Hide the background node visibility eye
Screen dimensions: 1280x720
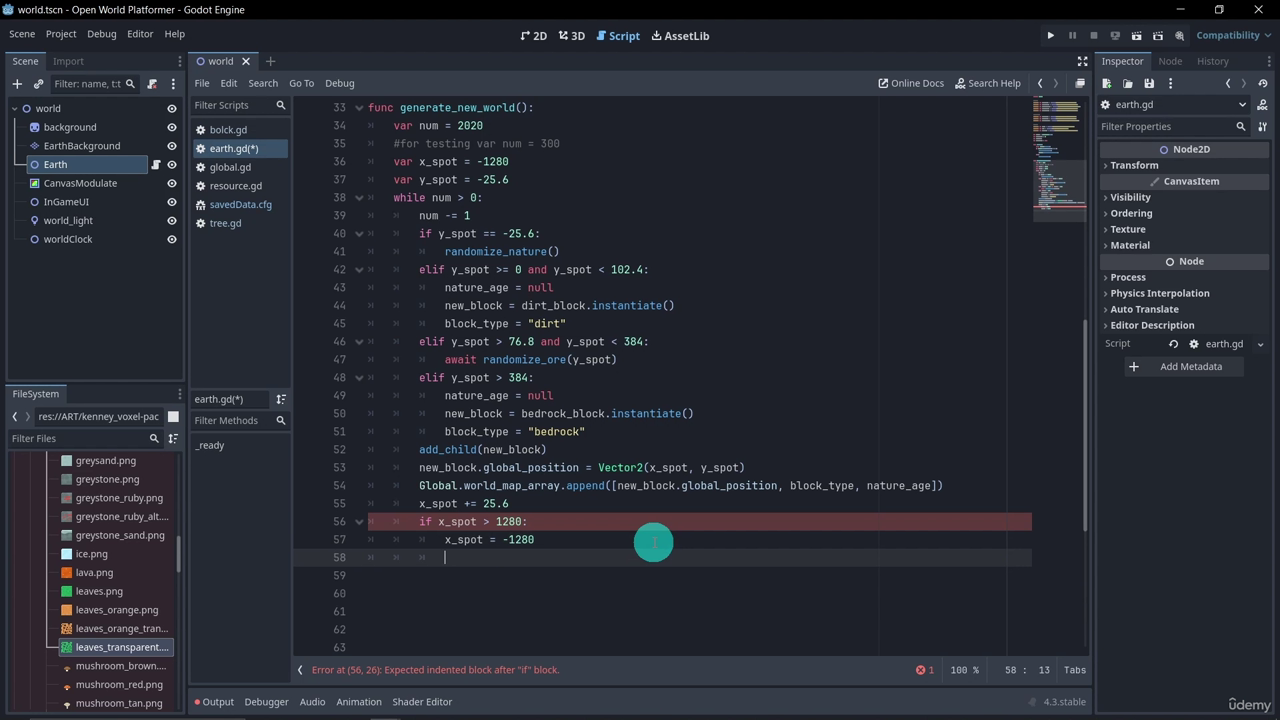tap(172, 127)
